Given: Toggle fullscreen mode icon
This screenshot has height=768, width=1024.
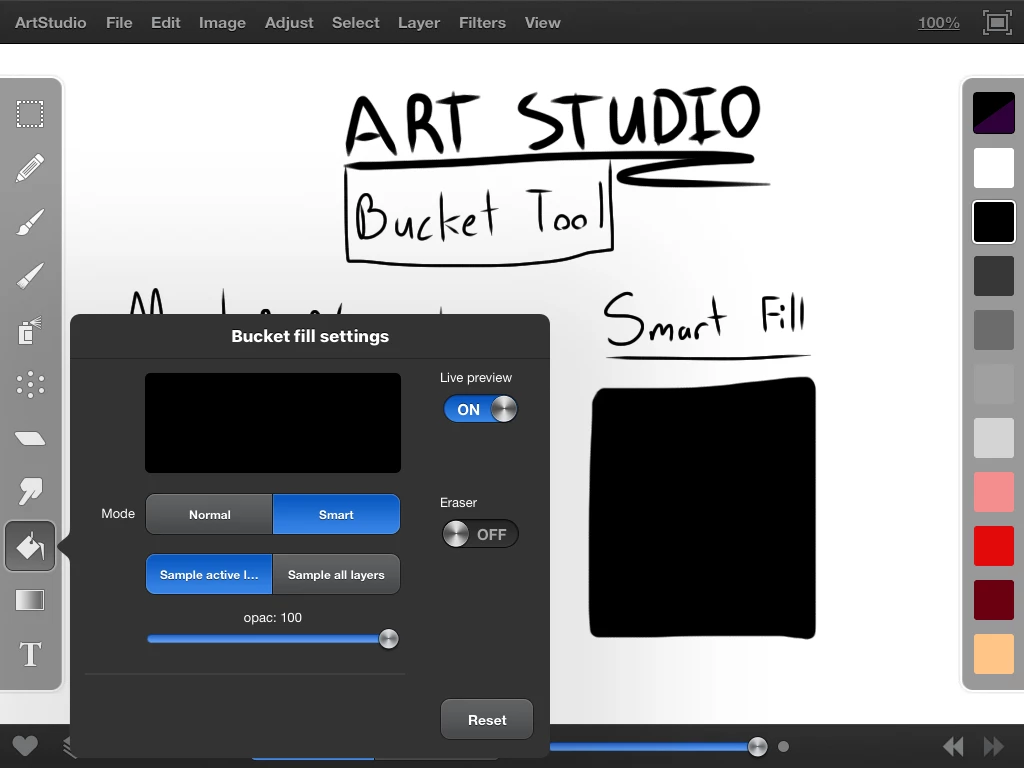Looking at the screenshot, I should (997, 22).
